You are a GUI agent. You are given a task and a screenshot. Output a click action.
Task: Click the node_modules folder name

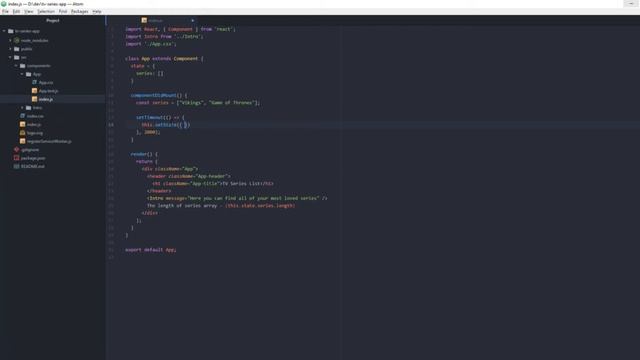(x=34, y=40)
